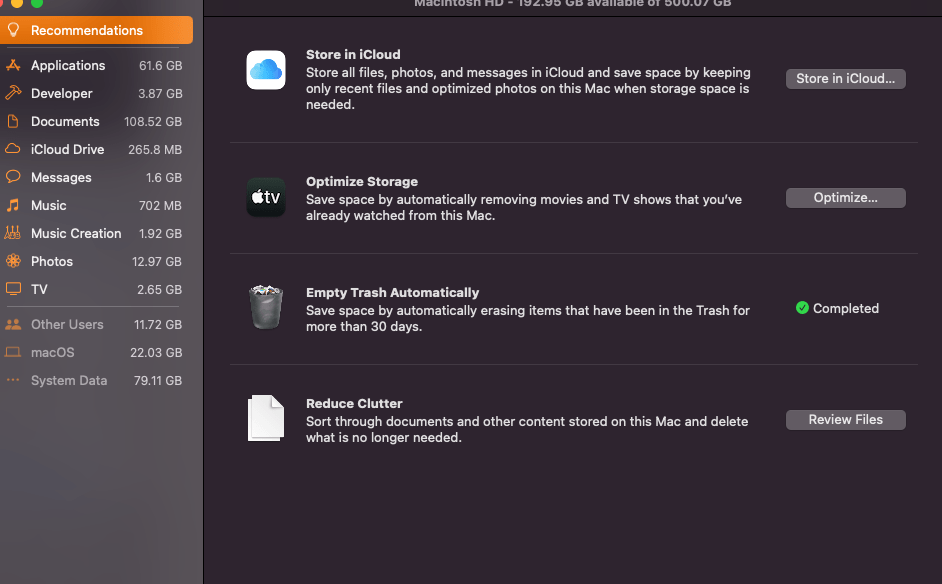The image size is (942, 584).
Task: Click the TV display icon in the sidebar
Action: (14, 289)
